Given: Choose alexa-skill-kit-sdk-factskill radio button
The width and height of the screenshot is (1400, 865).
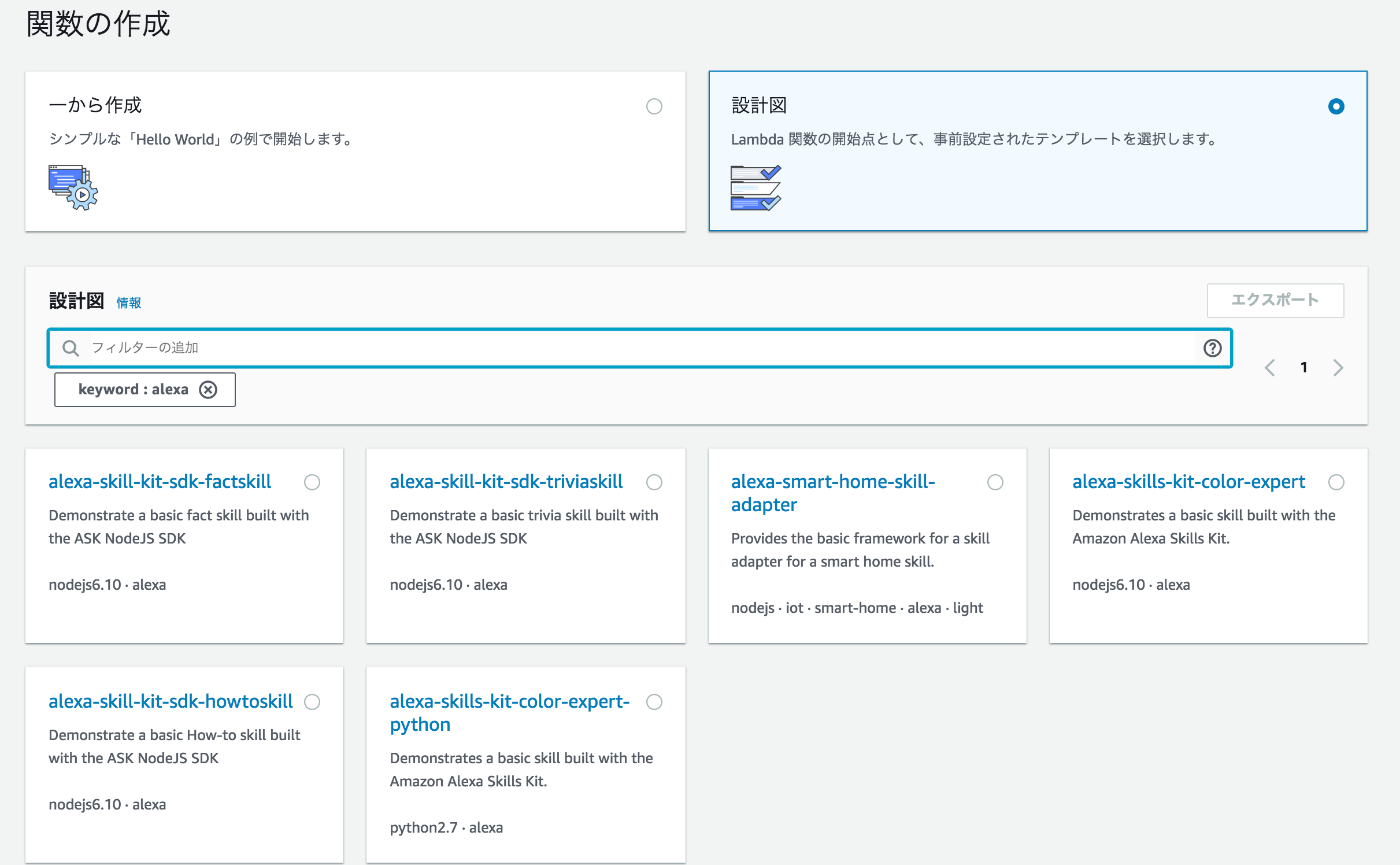Looking at the screenshot, I should [x=312, y=482].
